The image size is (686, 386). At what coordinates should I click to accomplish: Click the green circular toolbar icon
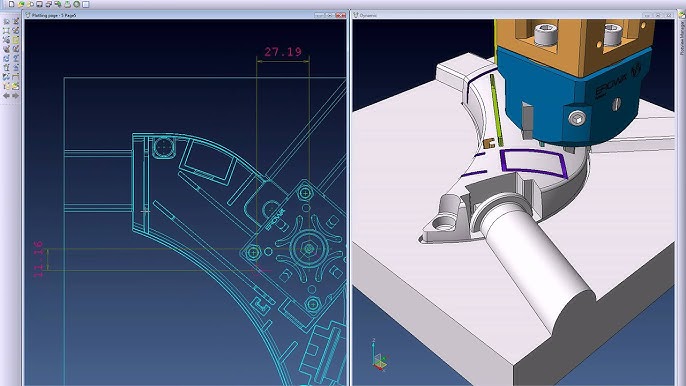pos(77,4)
